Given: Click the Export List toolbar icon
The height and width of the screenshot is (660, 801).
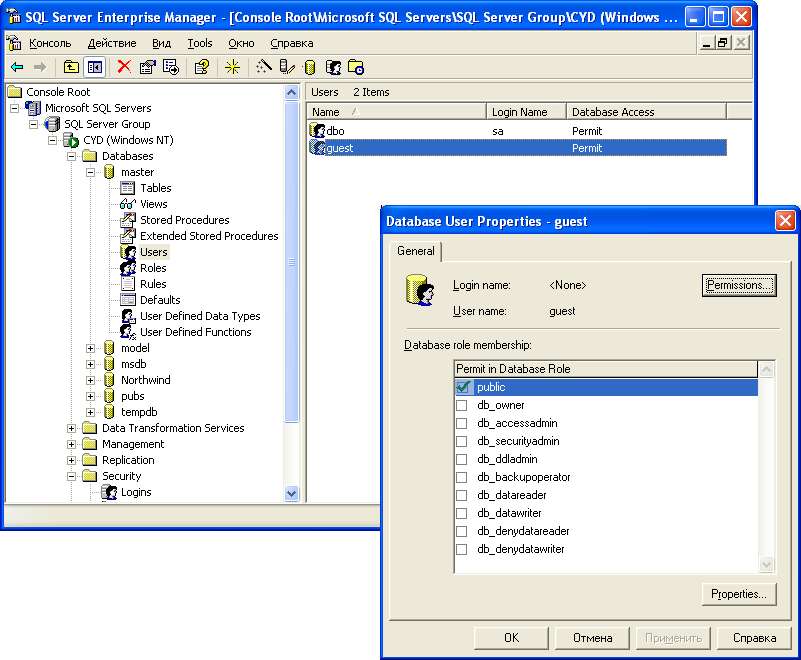Looking at the screenshot, I should pyautogui.click(x=171, y=67).
